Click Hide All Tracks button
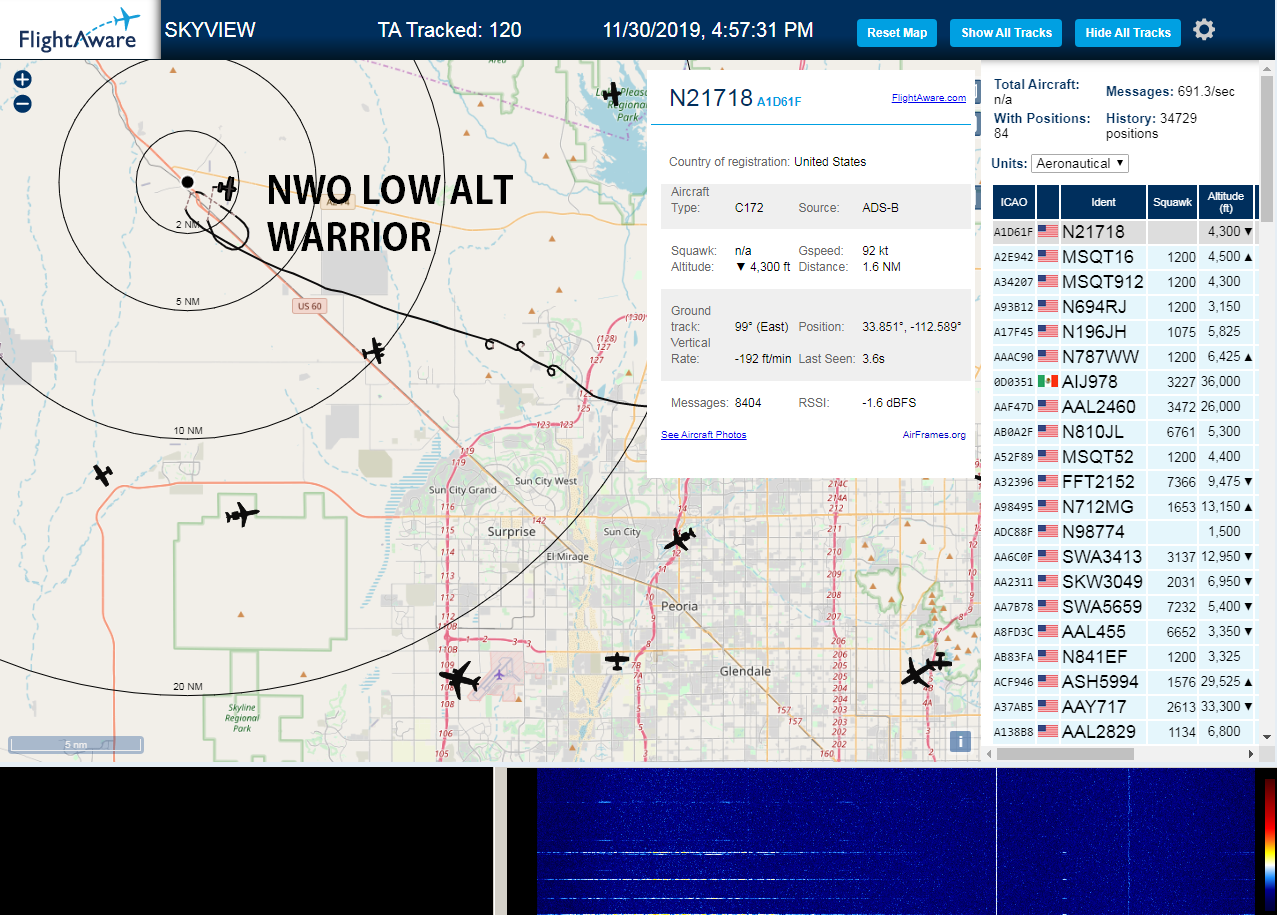The height and width of the screenshot is (915, 1277). 1128,32
